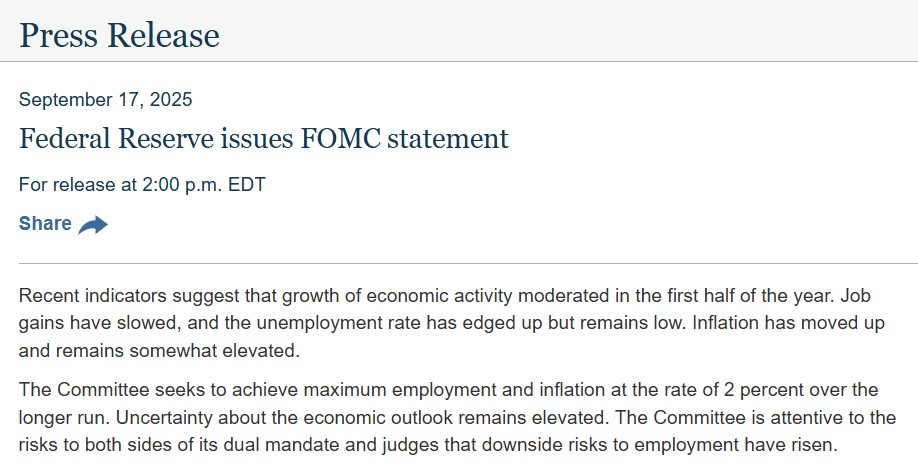Click the Press Release page heading

(x=119, y=35)
